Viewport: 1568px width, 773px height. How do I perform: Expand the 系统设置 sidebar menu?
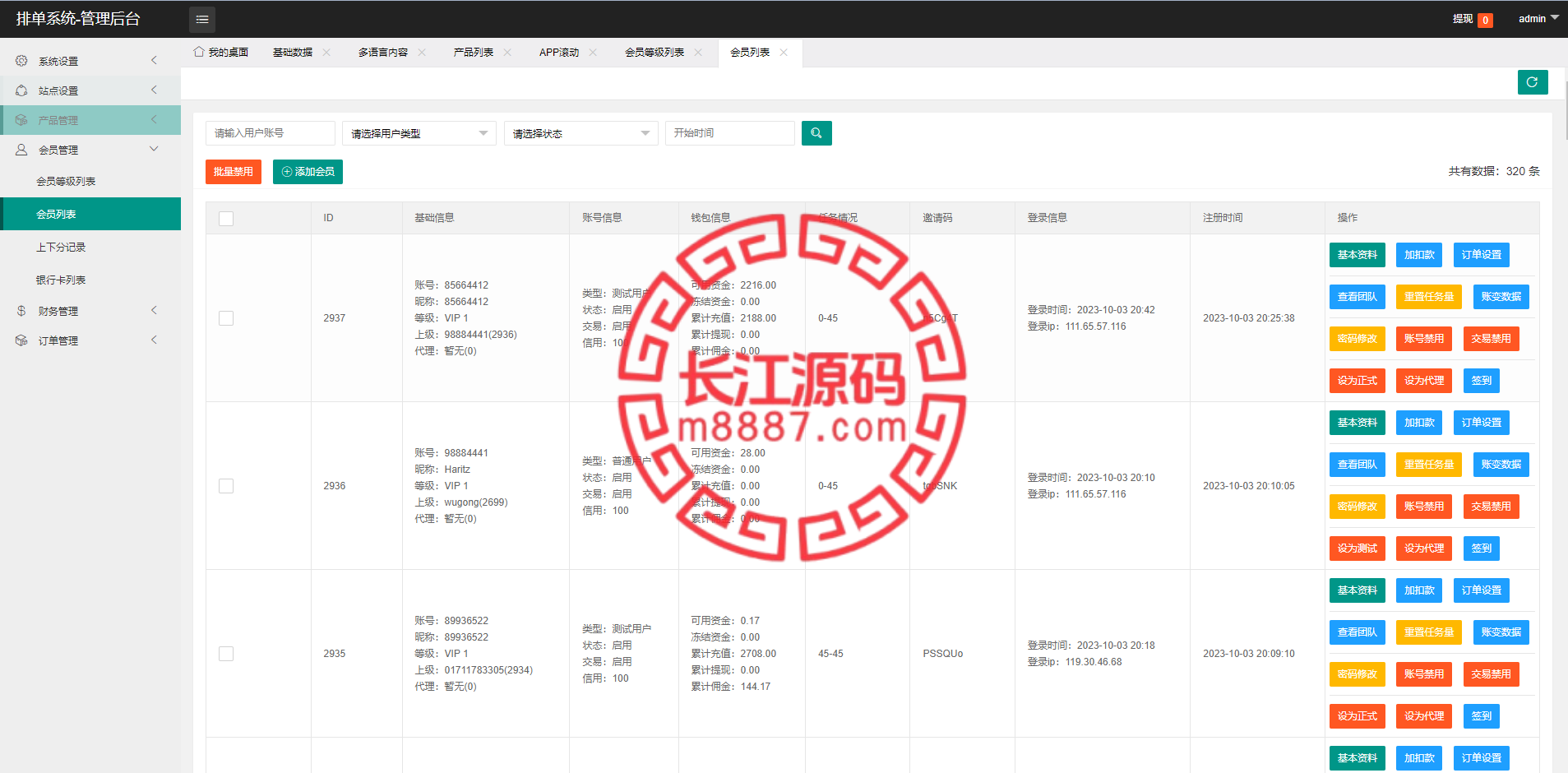click(90, 61)
